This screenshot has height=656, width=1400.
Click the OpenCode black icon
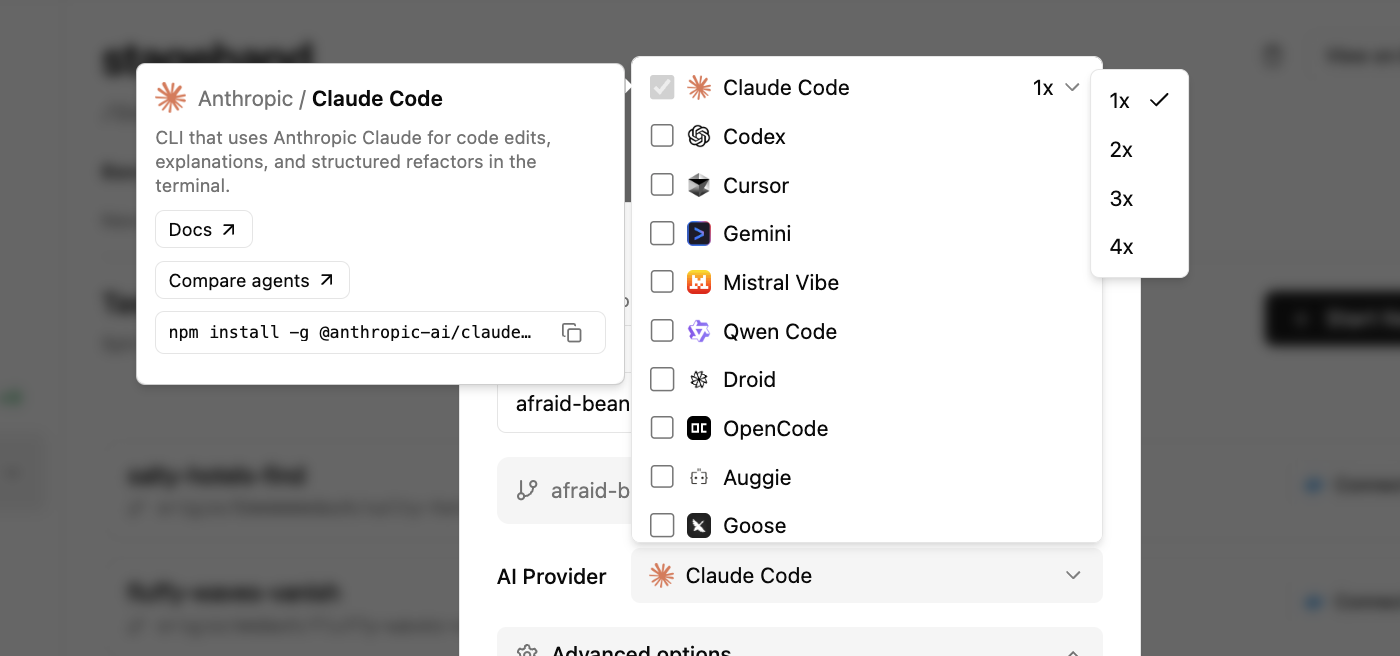point(699,428)
